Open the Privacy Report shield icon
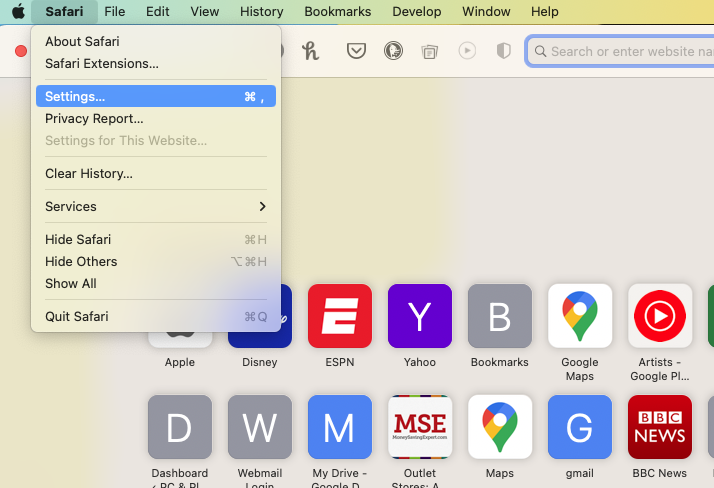Image resolution: width=714 pixels, height=488 pixels. coord(503,51)
